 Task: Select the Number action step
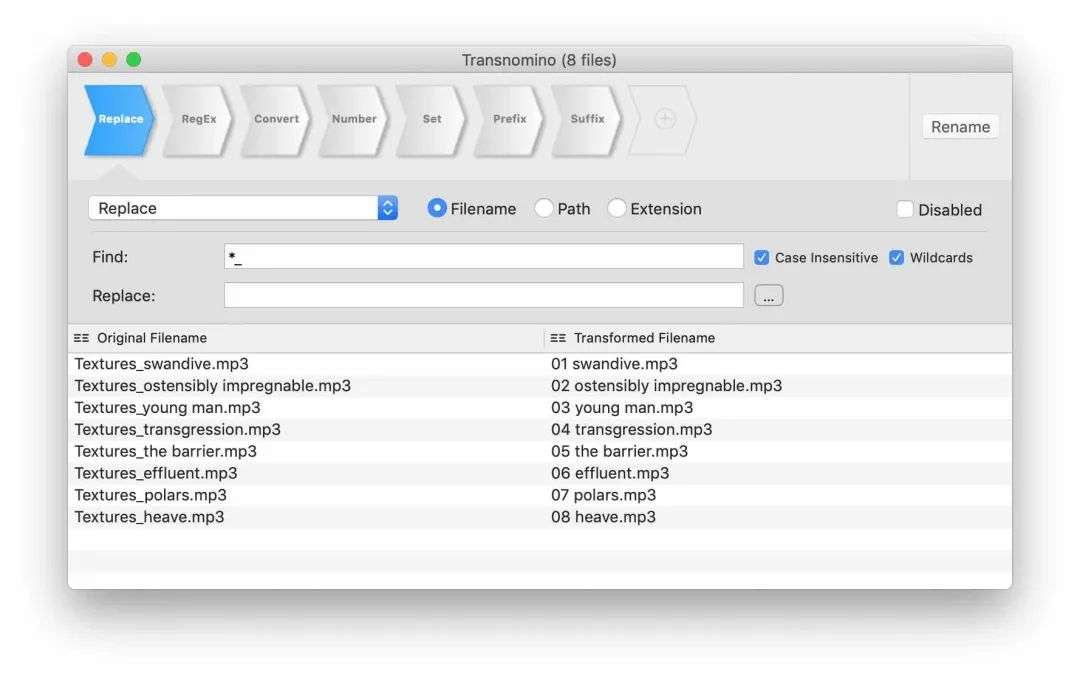pos(354,120)
